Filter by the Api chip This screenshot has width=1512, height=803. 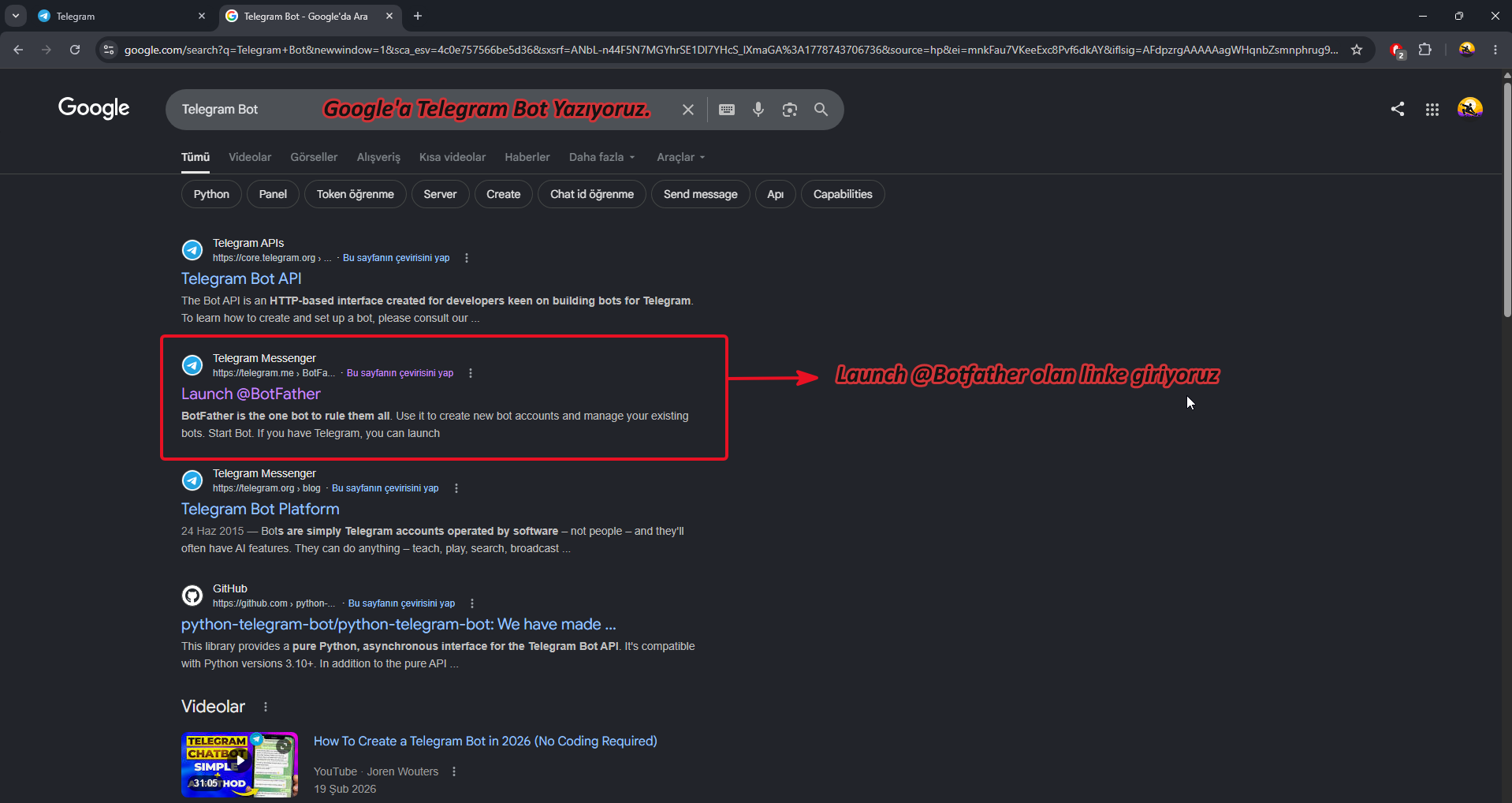pyautogui.click(x=776, y=194)
